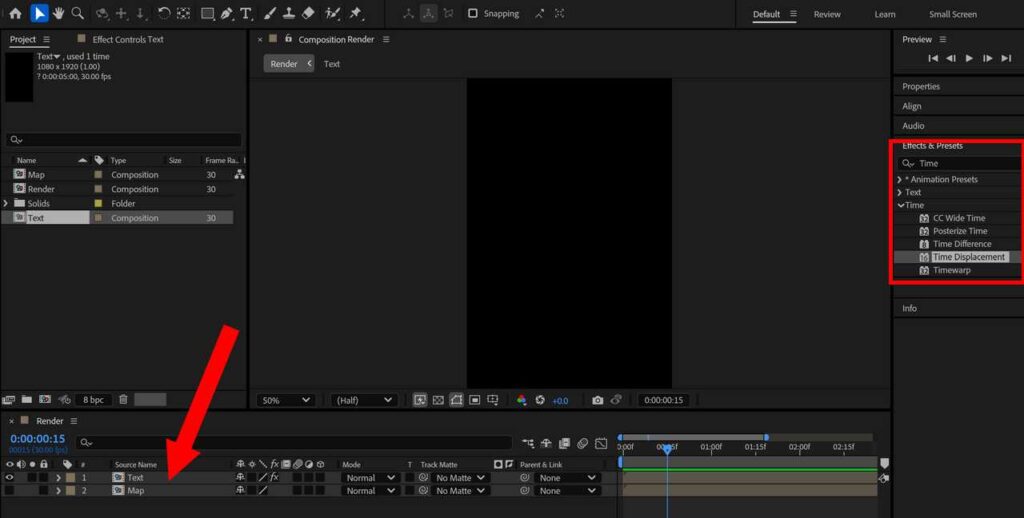Delete selected project item with trash icon
The image size is (1024, 518).
[123, 399]
